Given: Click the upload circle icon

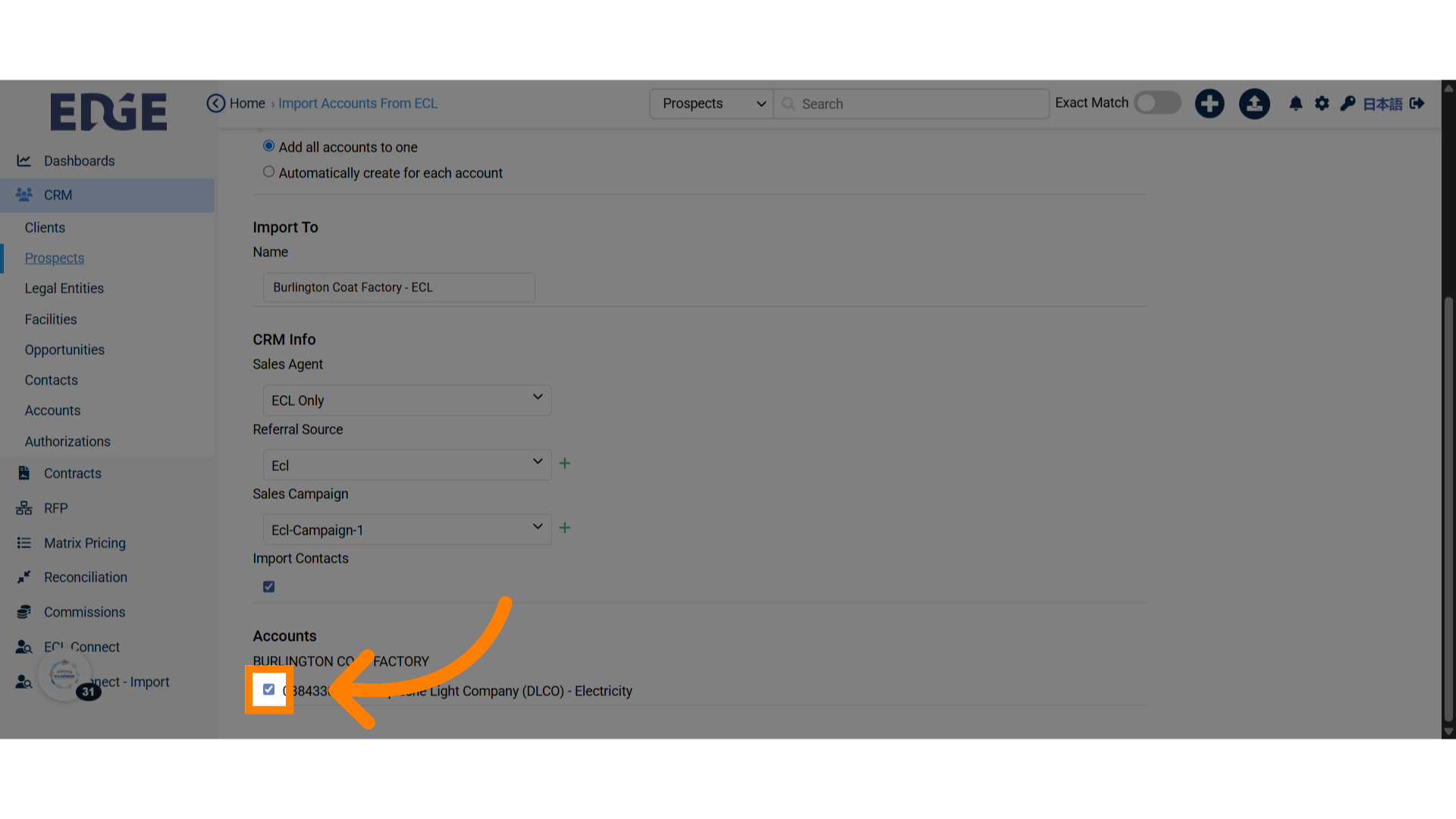Looking at the screenshot, I should 1254,103.
